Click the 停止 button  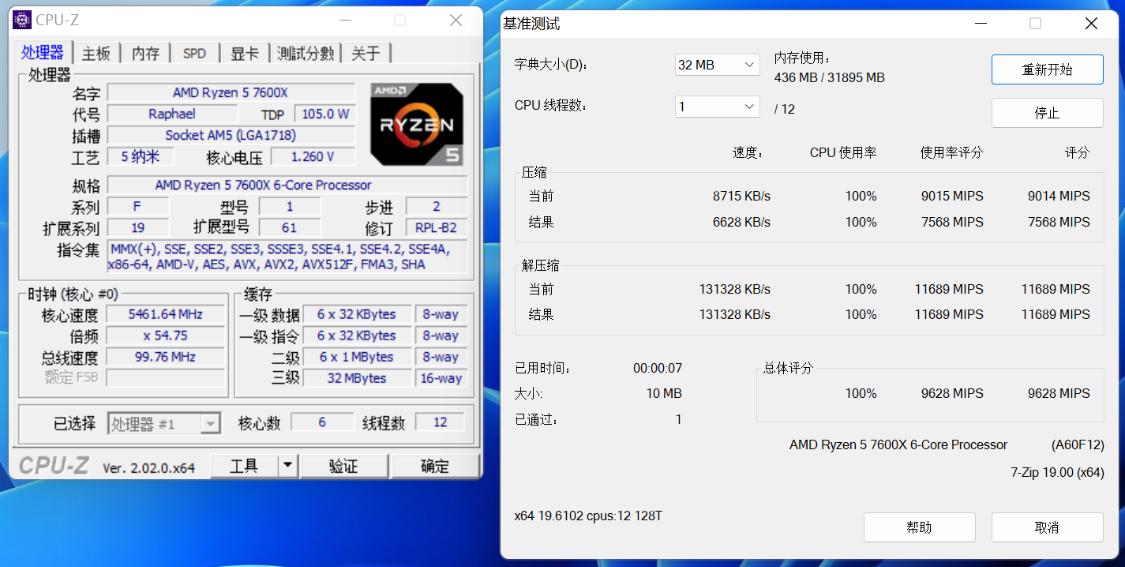[x=1047, y=113]
